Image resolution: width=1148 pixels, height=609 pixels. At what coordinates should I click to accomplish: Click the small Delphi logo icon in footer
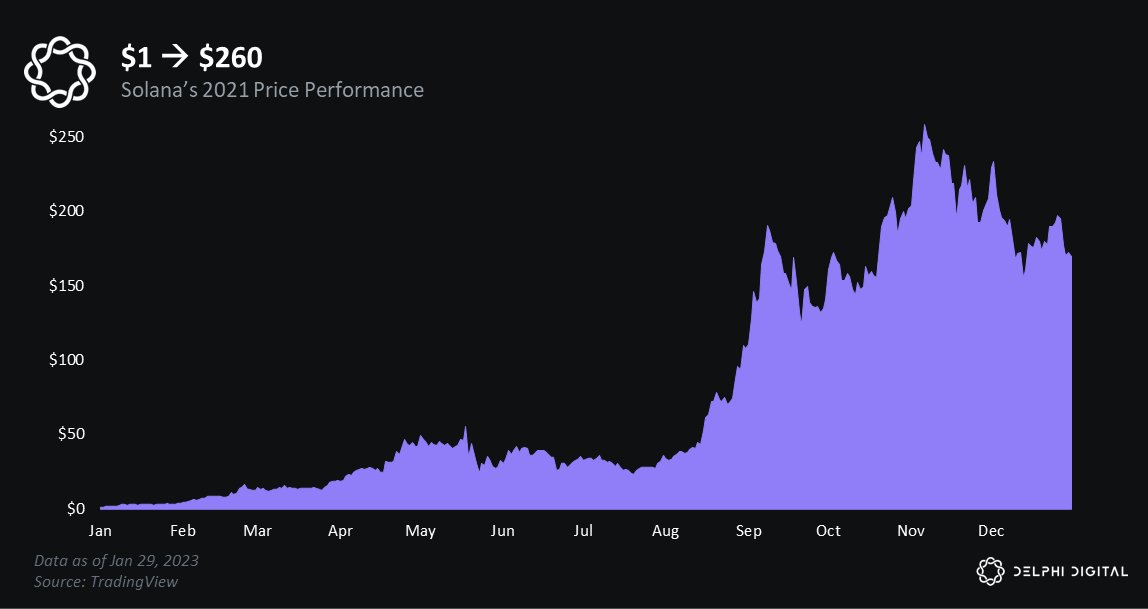coord(989,571)
